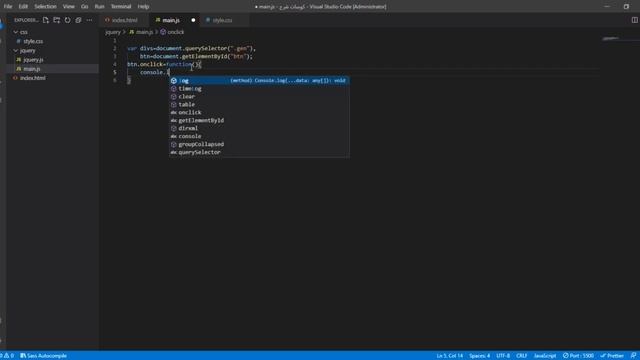Select getElementById suggestion in autocomplete
Viewport: 640px width, 360px height.
(259, 120)
